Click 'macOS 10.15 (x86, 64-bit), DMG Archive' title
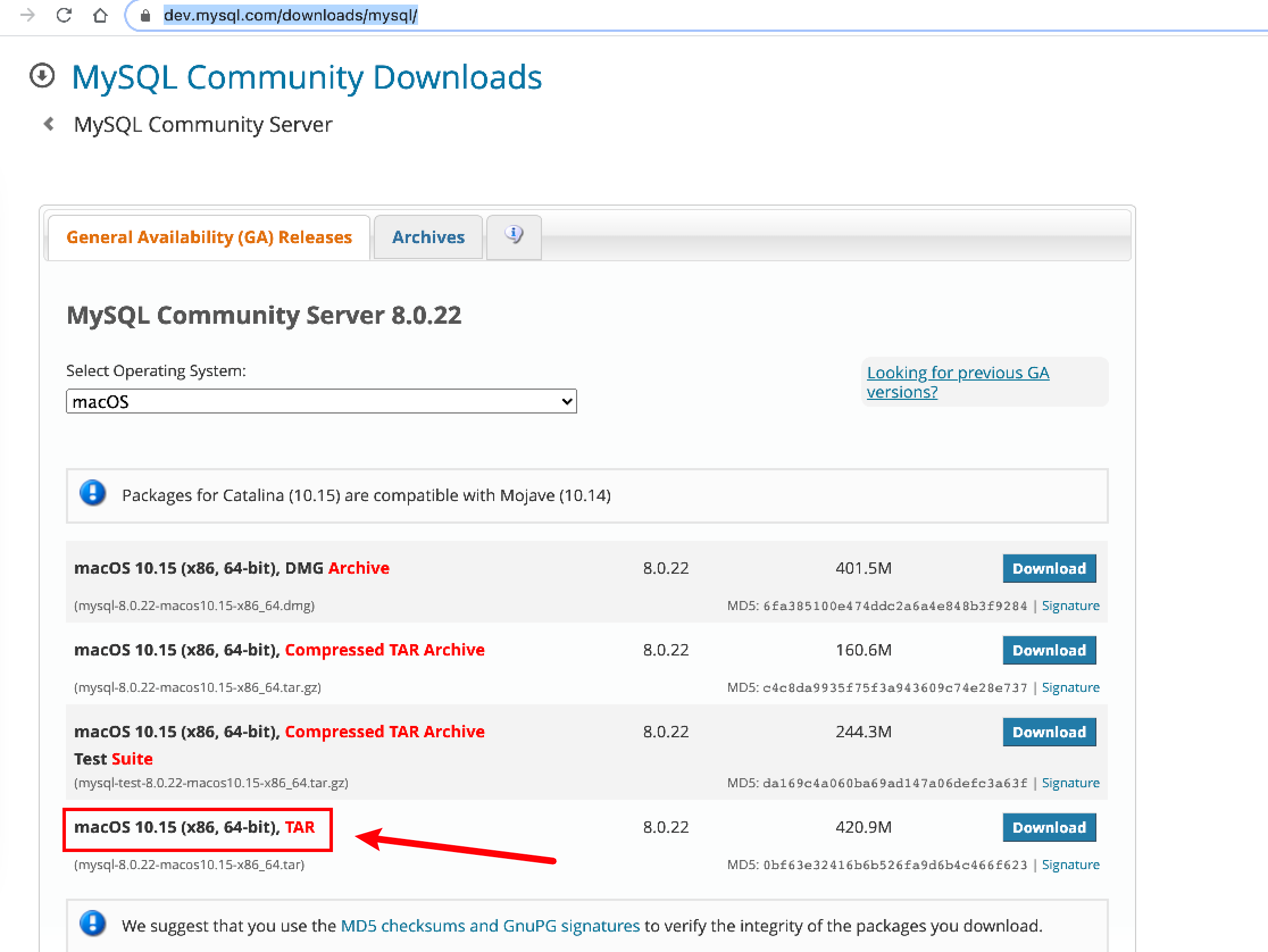1268x952 pixels. click(232, 568)
